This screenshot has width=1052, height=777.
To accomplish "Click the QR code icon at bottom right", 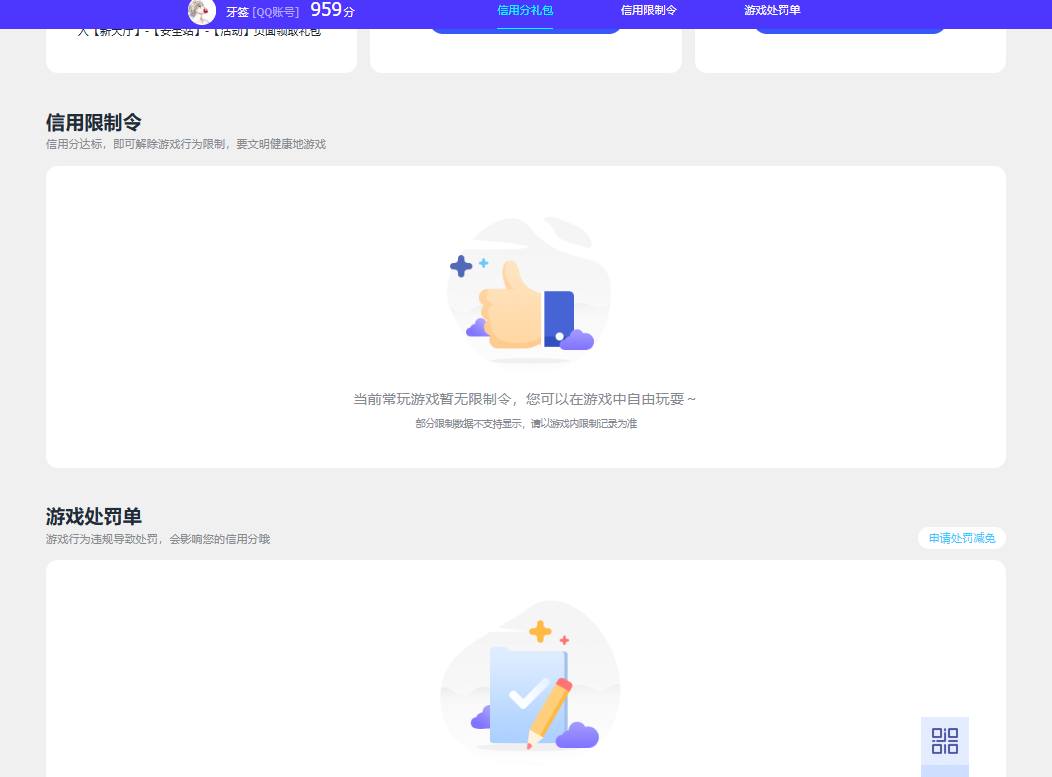I will (944, 742).
